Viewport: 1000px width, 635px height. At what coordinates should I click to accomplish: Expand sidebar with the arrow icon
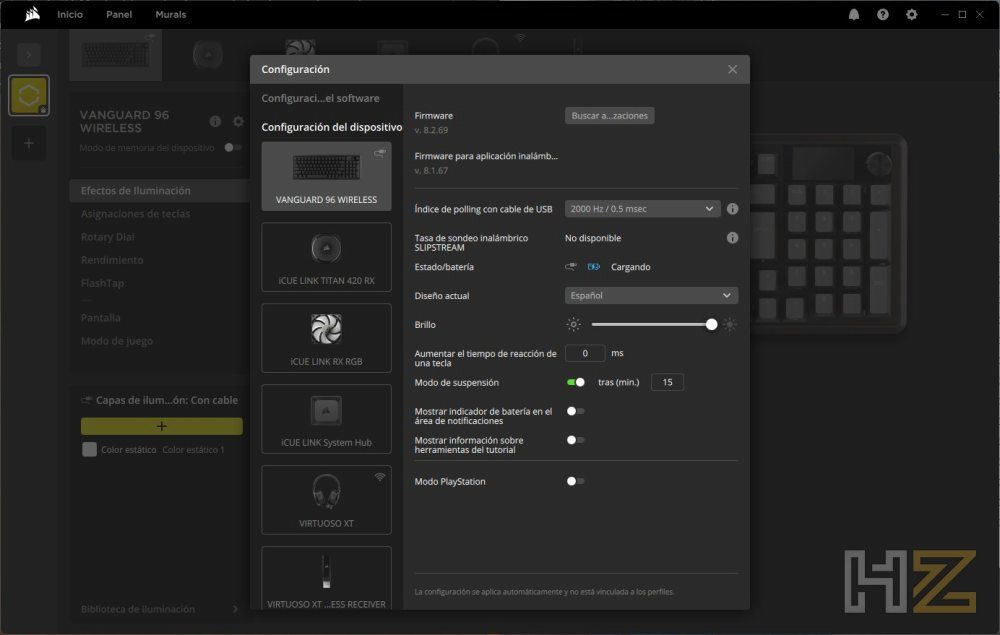(x=29, y=55)
